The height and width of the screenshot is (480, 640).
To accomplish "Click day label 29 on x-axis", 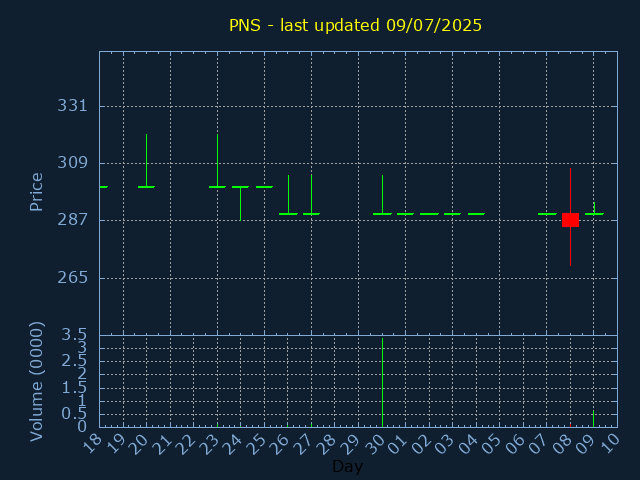I will point(351,443).
